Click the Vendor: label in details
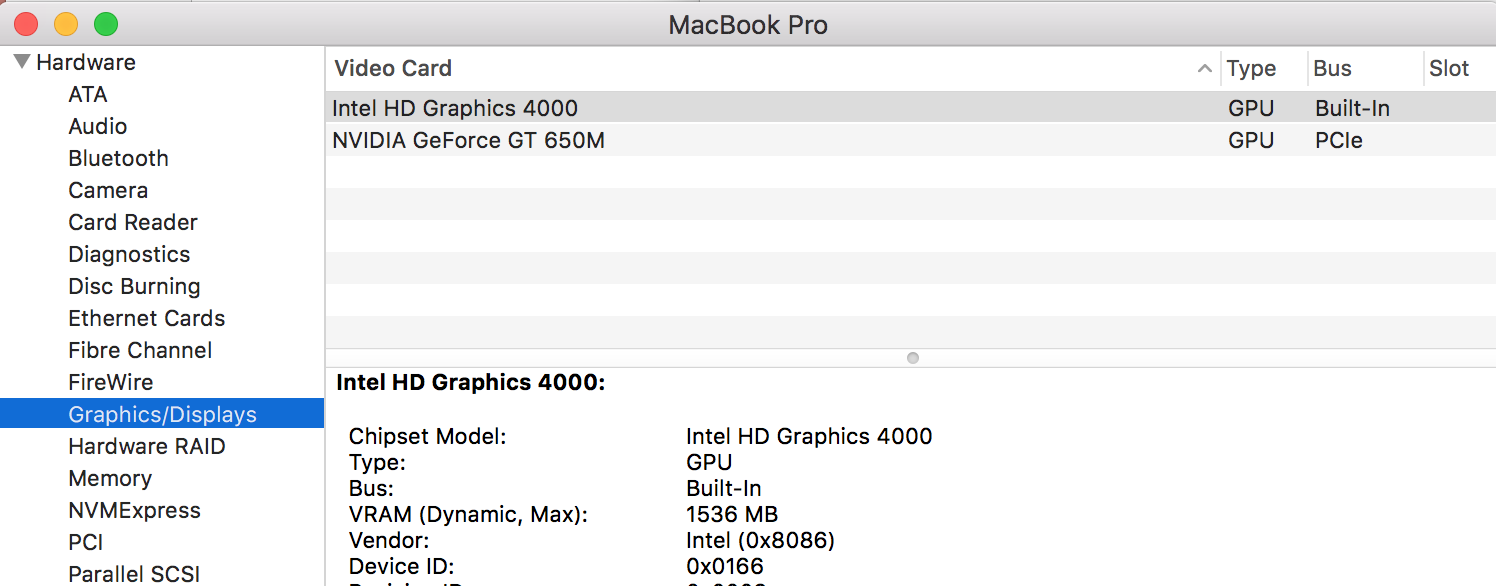 [x=389, y=540]
